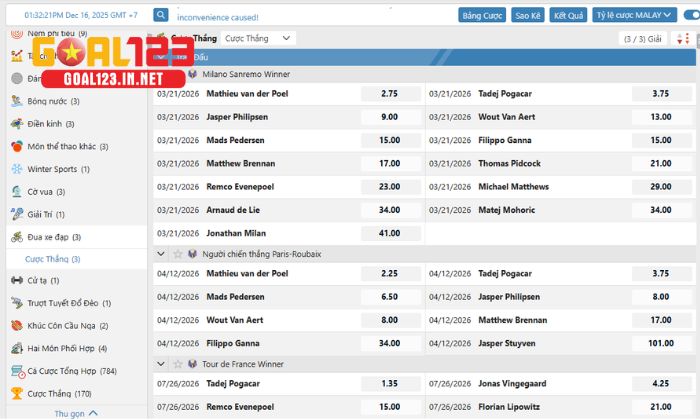Select the Đua xe đạp cycling icon

[17, 237]
